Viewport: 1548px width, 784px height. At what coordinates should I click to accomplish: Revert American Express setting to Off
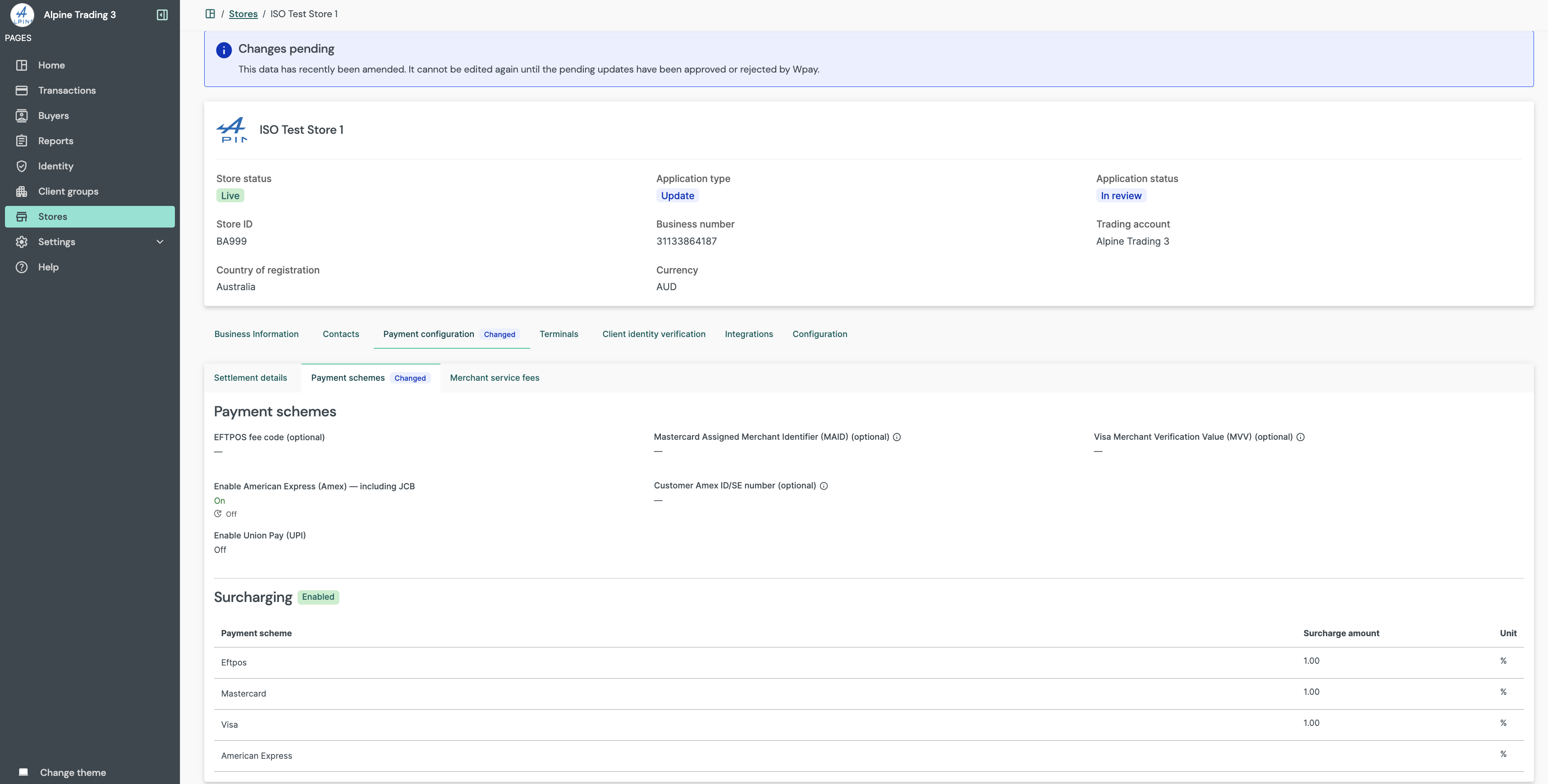(226, 514)
